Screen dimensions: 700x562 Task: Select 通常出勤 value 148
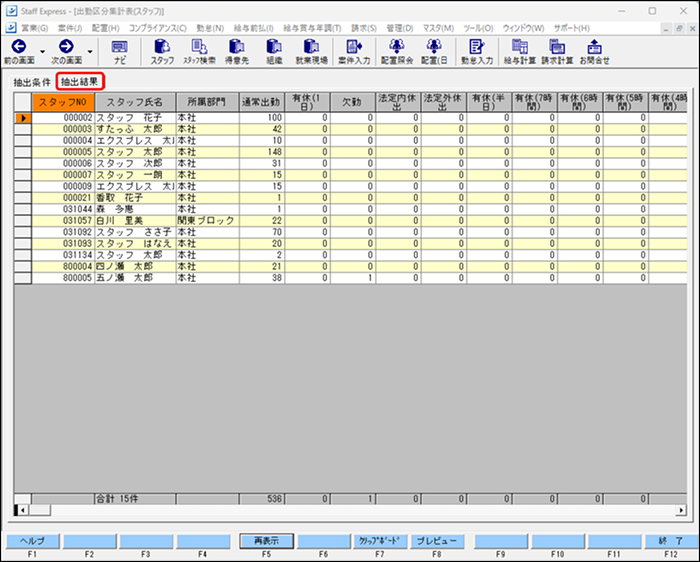262,152
